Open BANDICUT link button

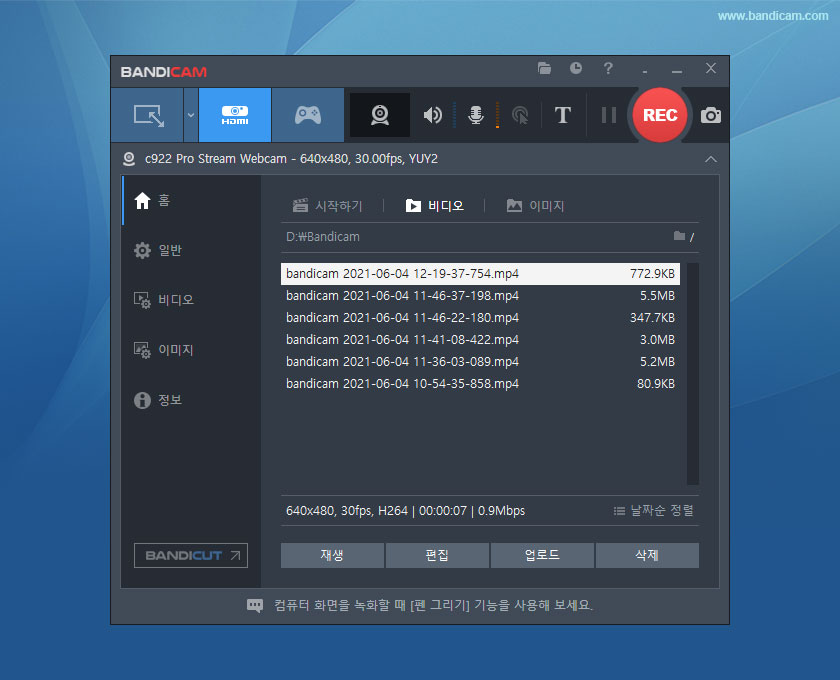pos(191,556)
